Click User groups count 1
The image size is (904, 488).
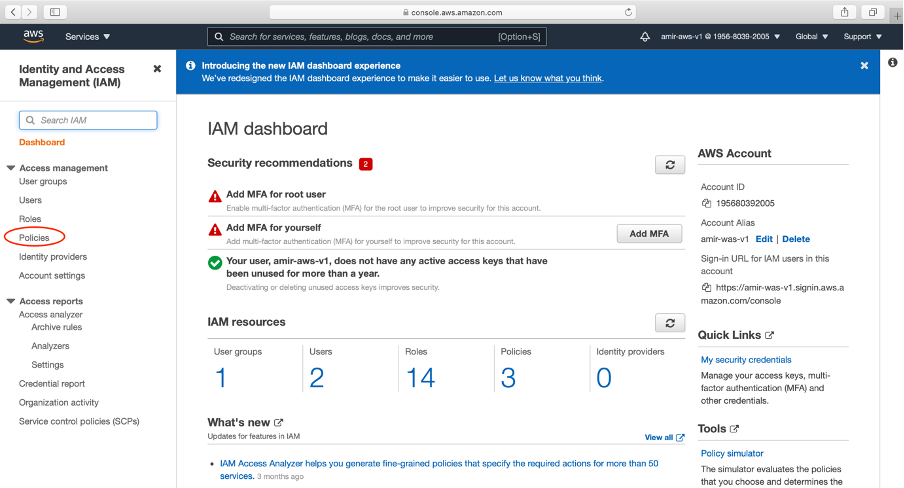point(220,378)
